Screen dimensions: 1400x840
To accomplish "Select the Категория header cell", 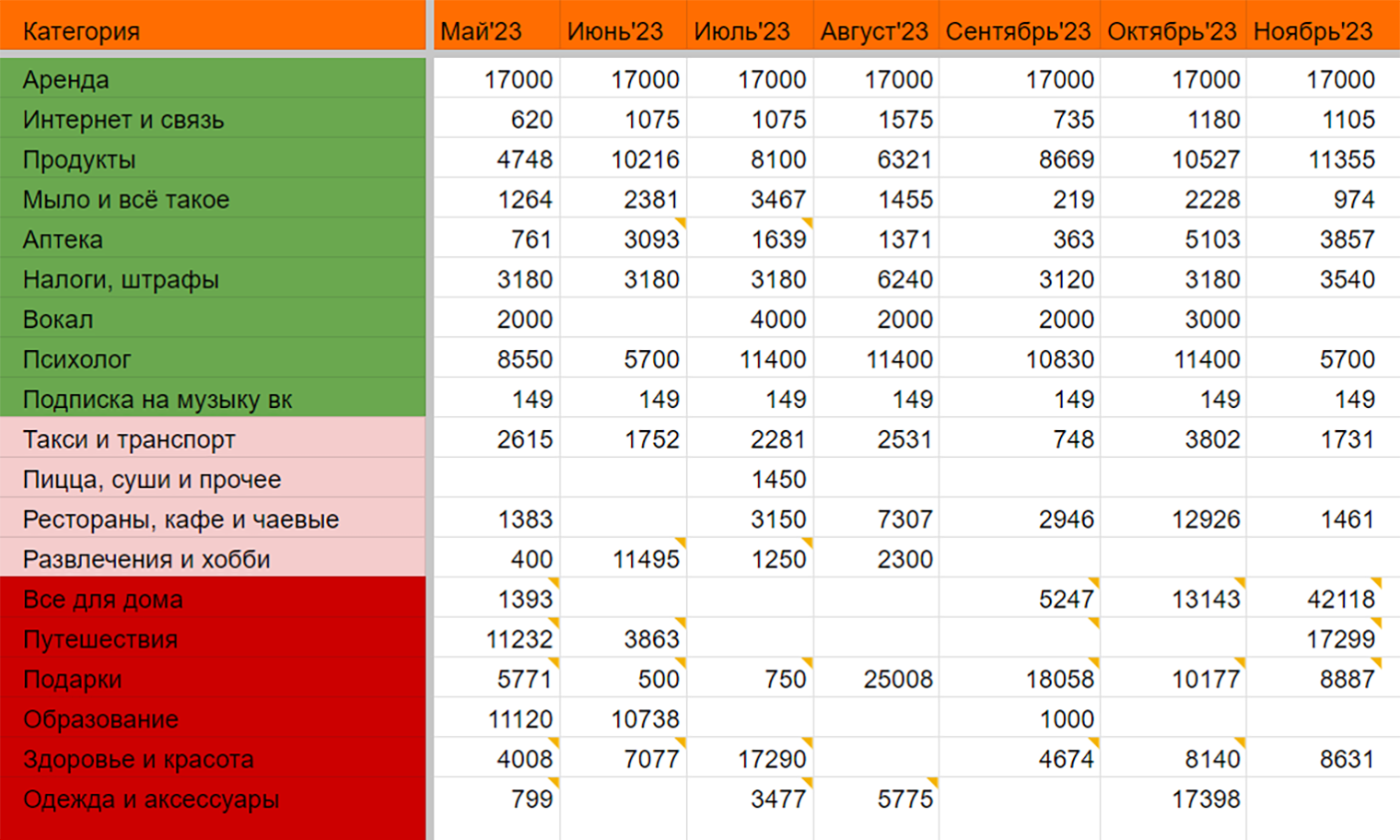I will tap(213, 26).
